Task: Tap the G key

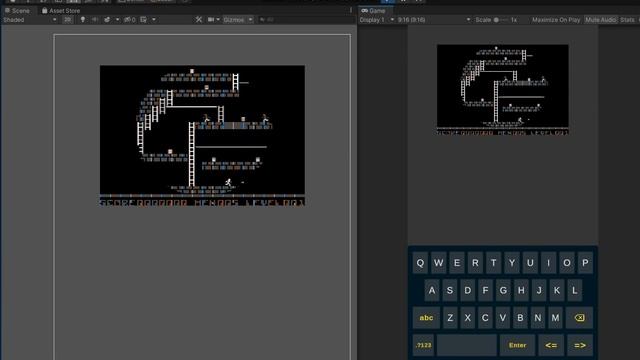Action: 503,290
